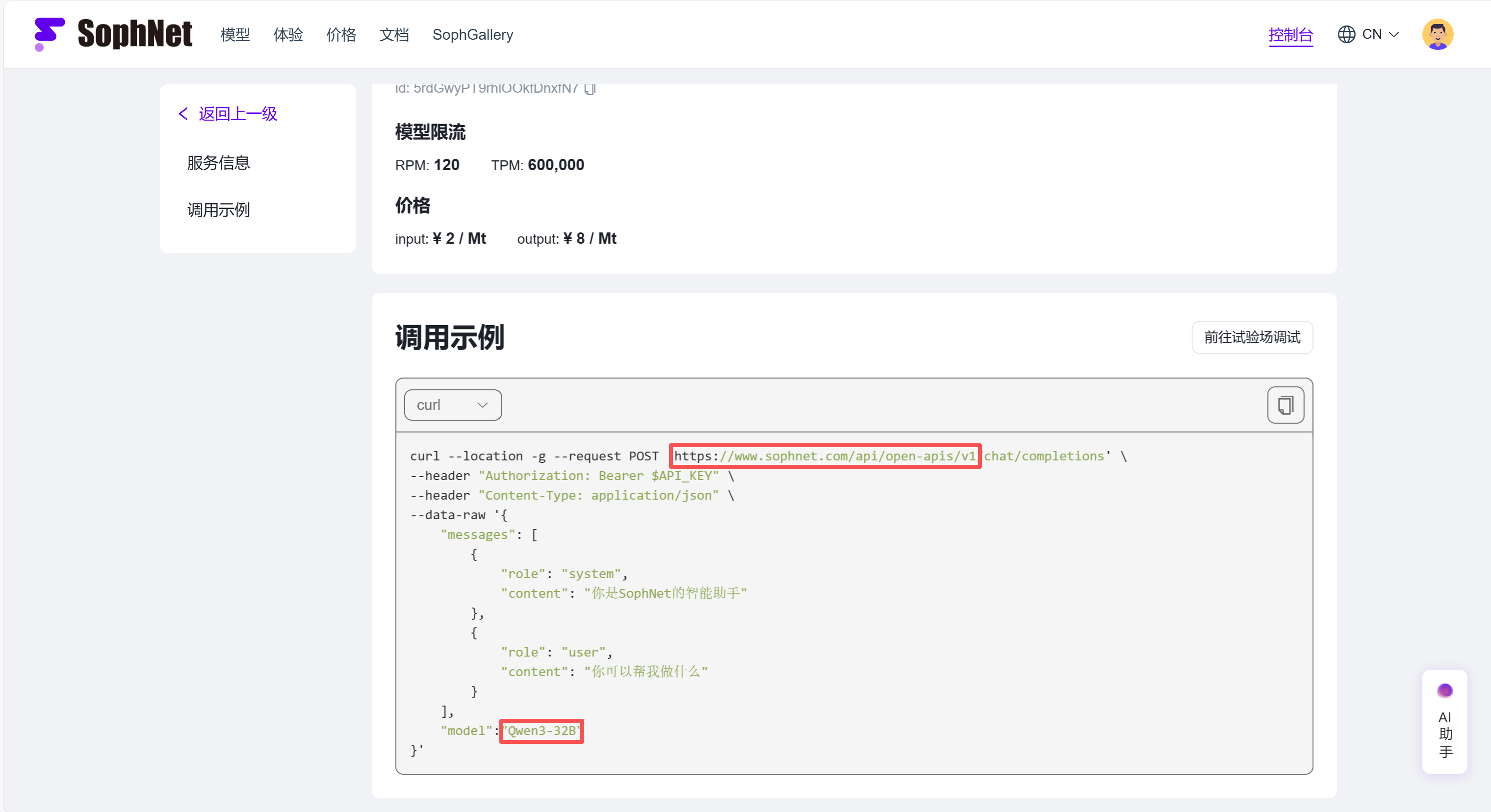1491x812 pixels.
Task: Open the 模型 menu item
Action: (x=235, y=35)
